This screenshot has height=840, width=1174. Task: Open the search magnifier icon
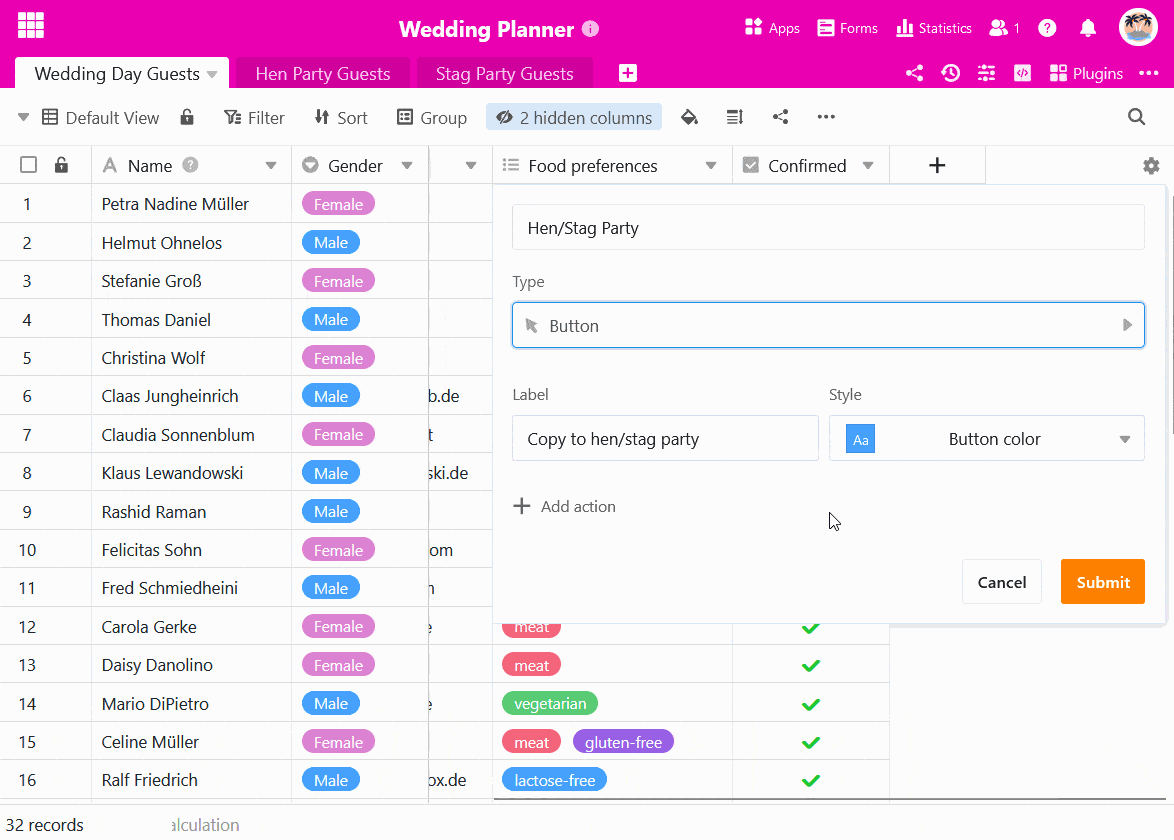(x=1136, y=117)
